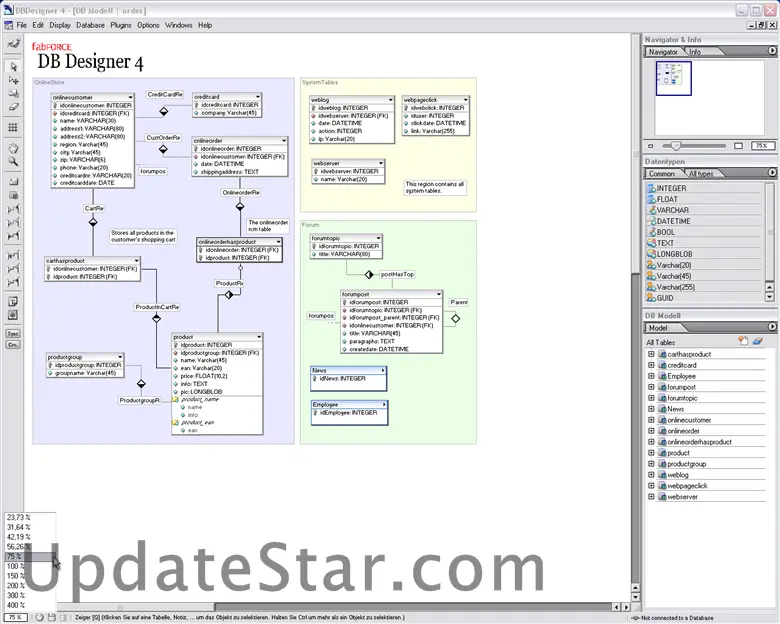Click the Navigator 75% zoom field
Viewport: 780px width, 624px height.
[762, 146]
